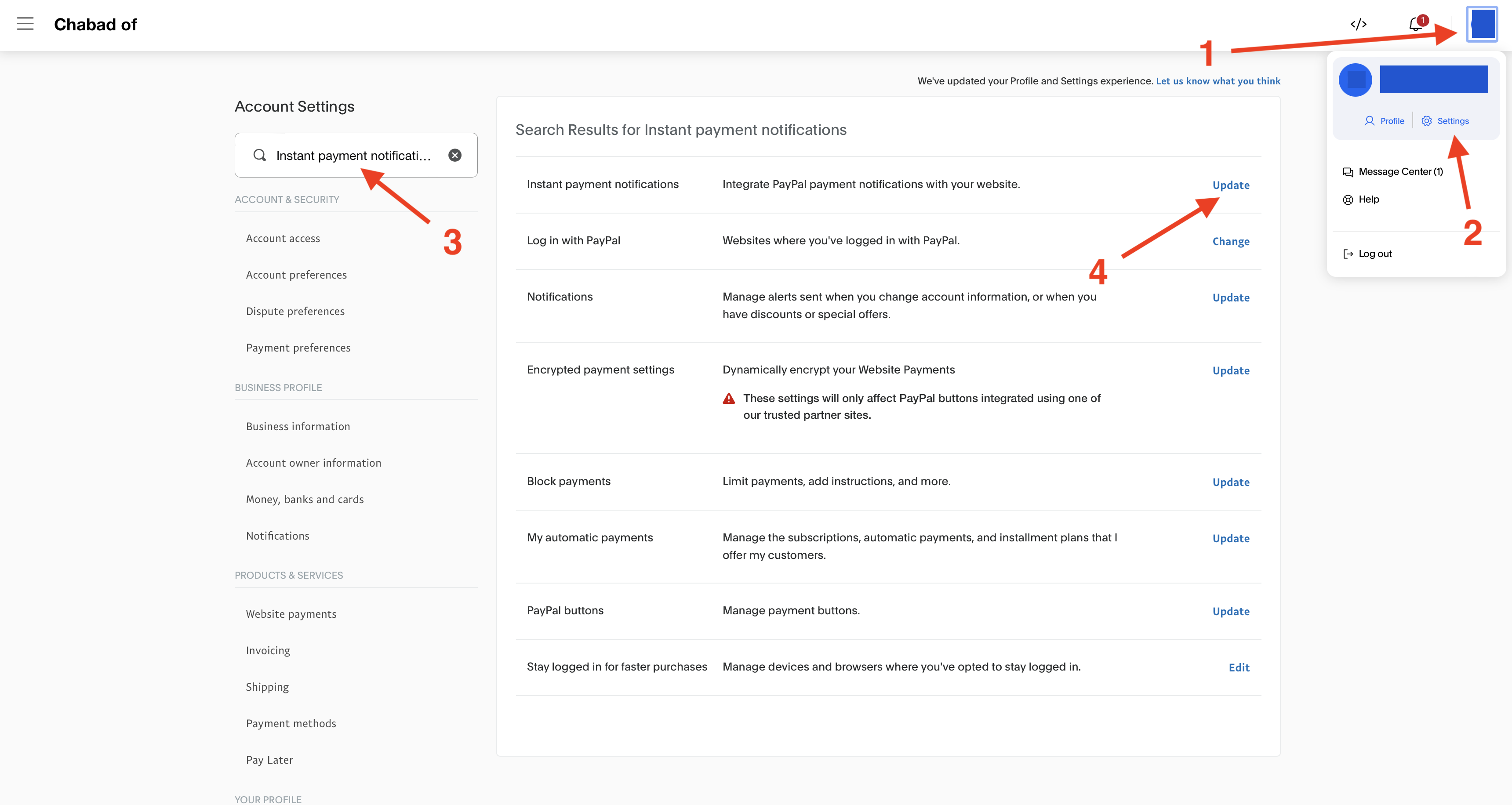Go to Website payments in sidebar
This screenshot has height=805, width=1512.
(291, 614)
